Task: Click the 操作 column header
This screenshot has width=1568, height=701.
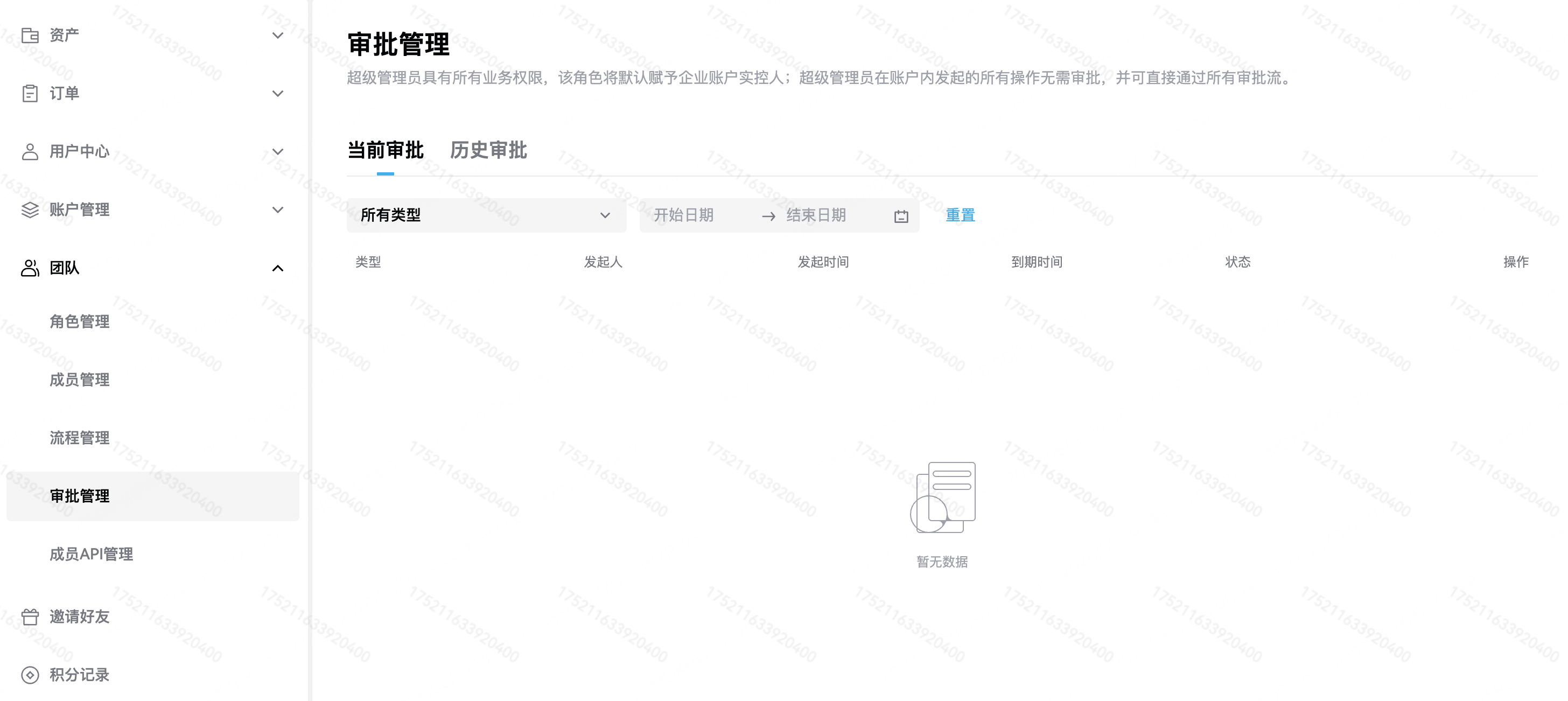Action: point(1516,262)
